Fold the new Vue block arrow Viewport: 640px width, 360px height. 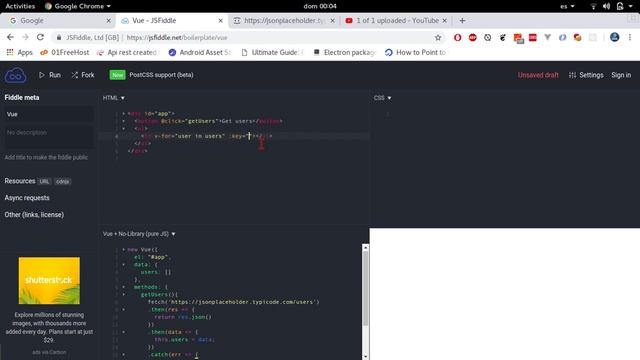click(x=123, y=249)
